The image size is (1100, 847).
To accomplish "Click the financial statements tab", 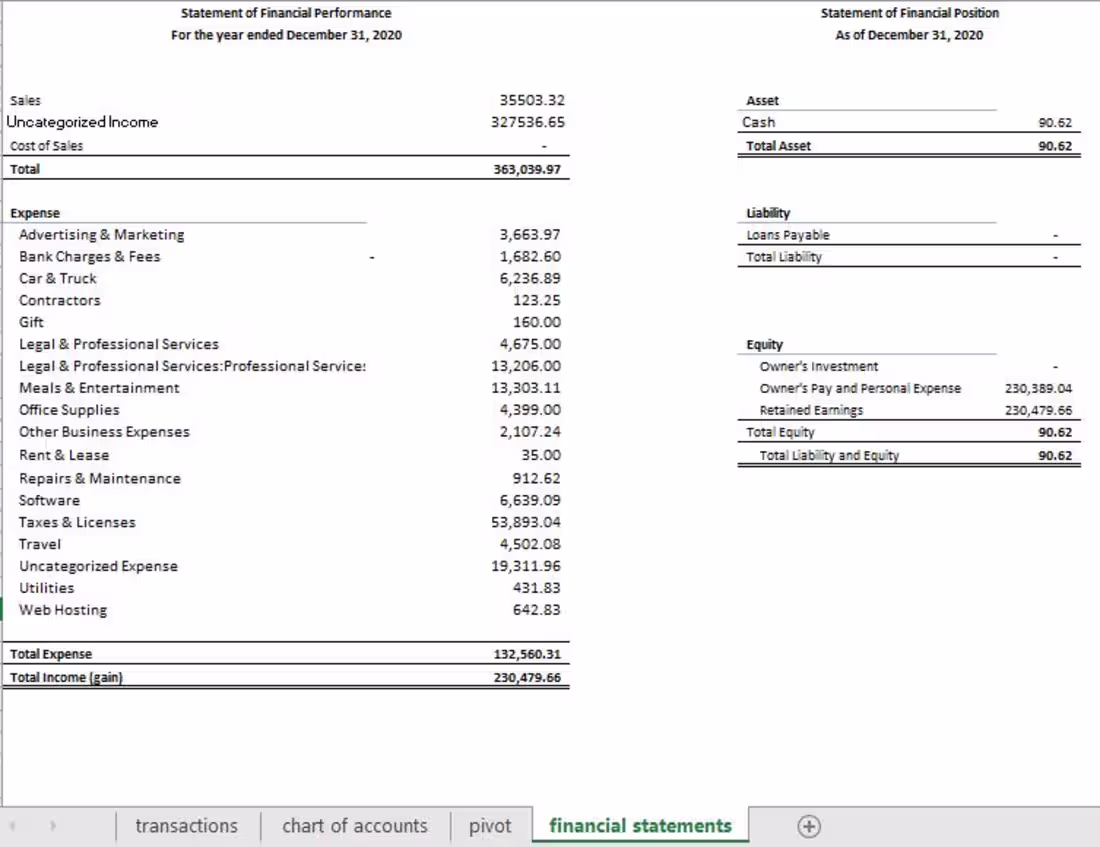I will click(x=639, y=826).
